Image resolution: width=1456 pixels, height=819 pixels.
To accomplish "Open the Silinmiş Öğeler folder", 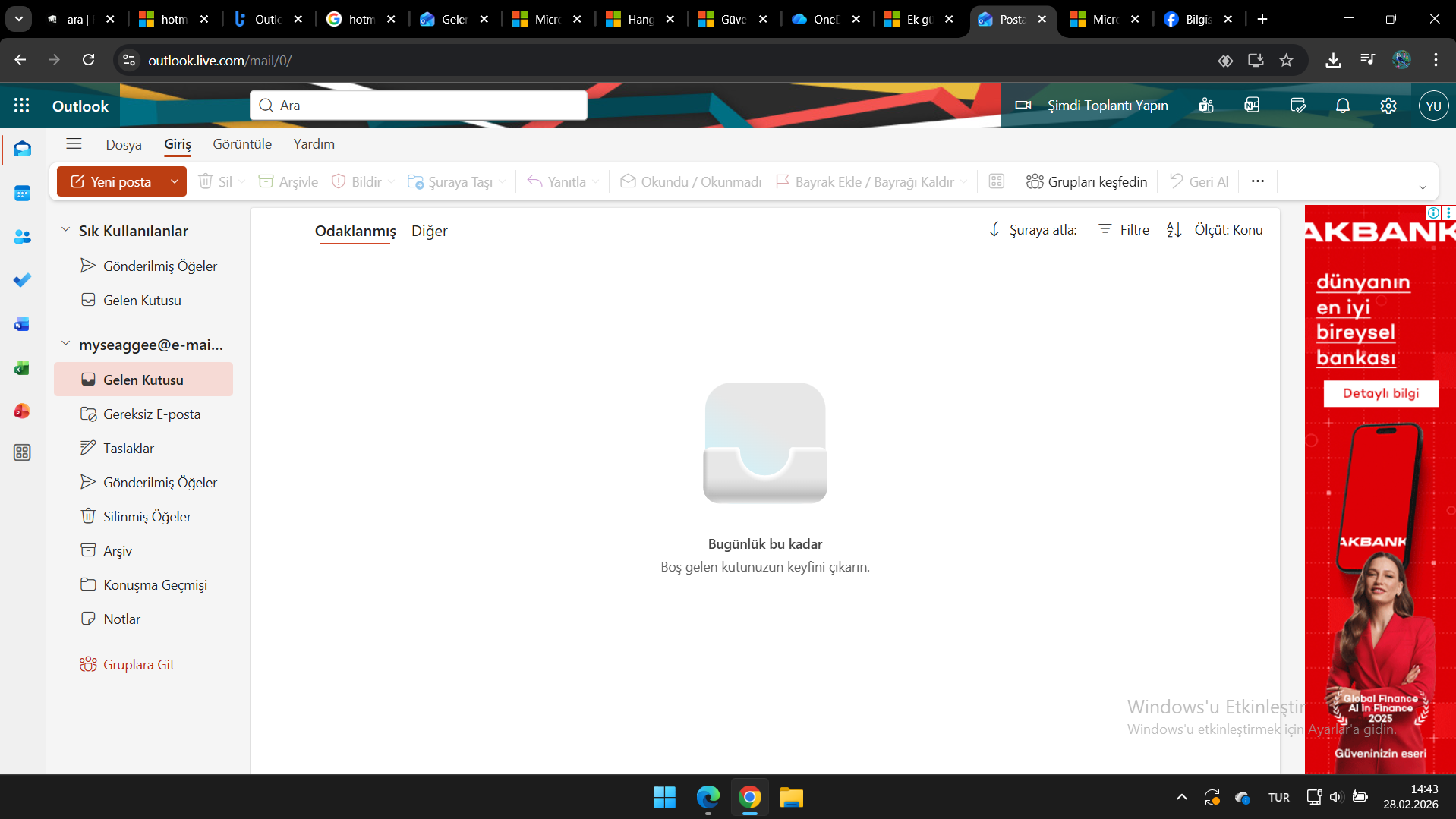I will 143,516.
